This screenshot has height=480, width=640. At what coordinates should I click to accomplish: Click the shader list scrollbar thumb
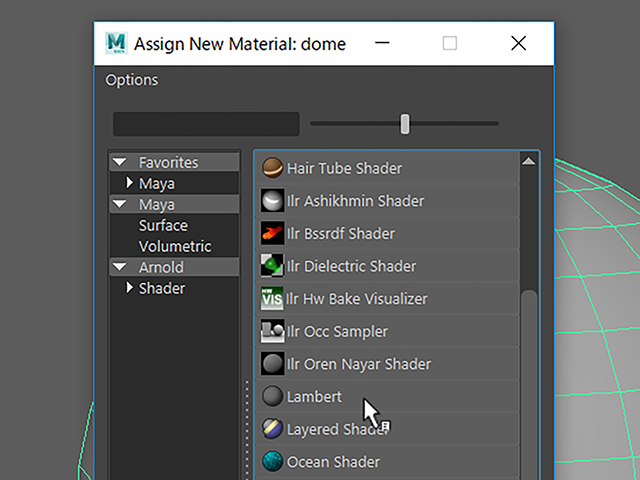click(x=529, y=384)
